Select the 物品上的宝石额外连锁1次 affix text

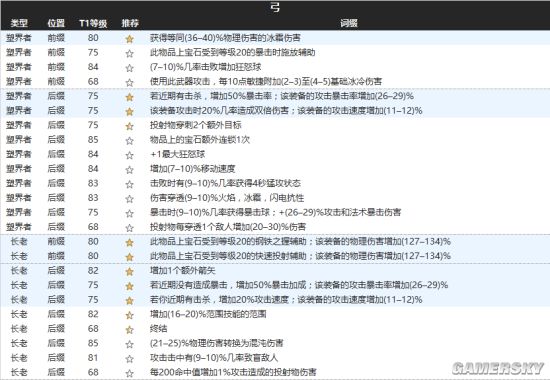click(200, 140)
